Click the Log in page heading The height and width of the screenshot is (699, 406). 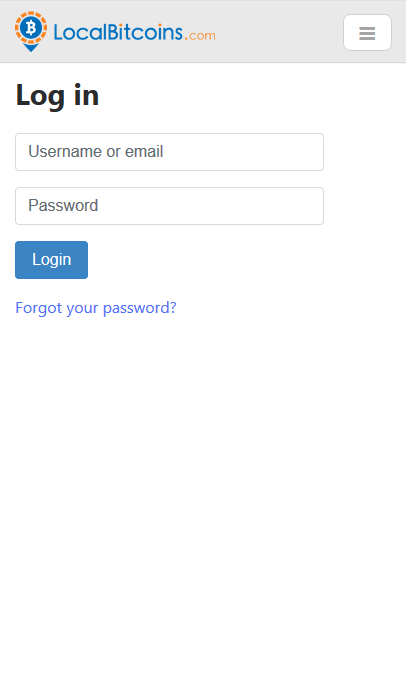57,95
